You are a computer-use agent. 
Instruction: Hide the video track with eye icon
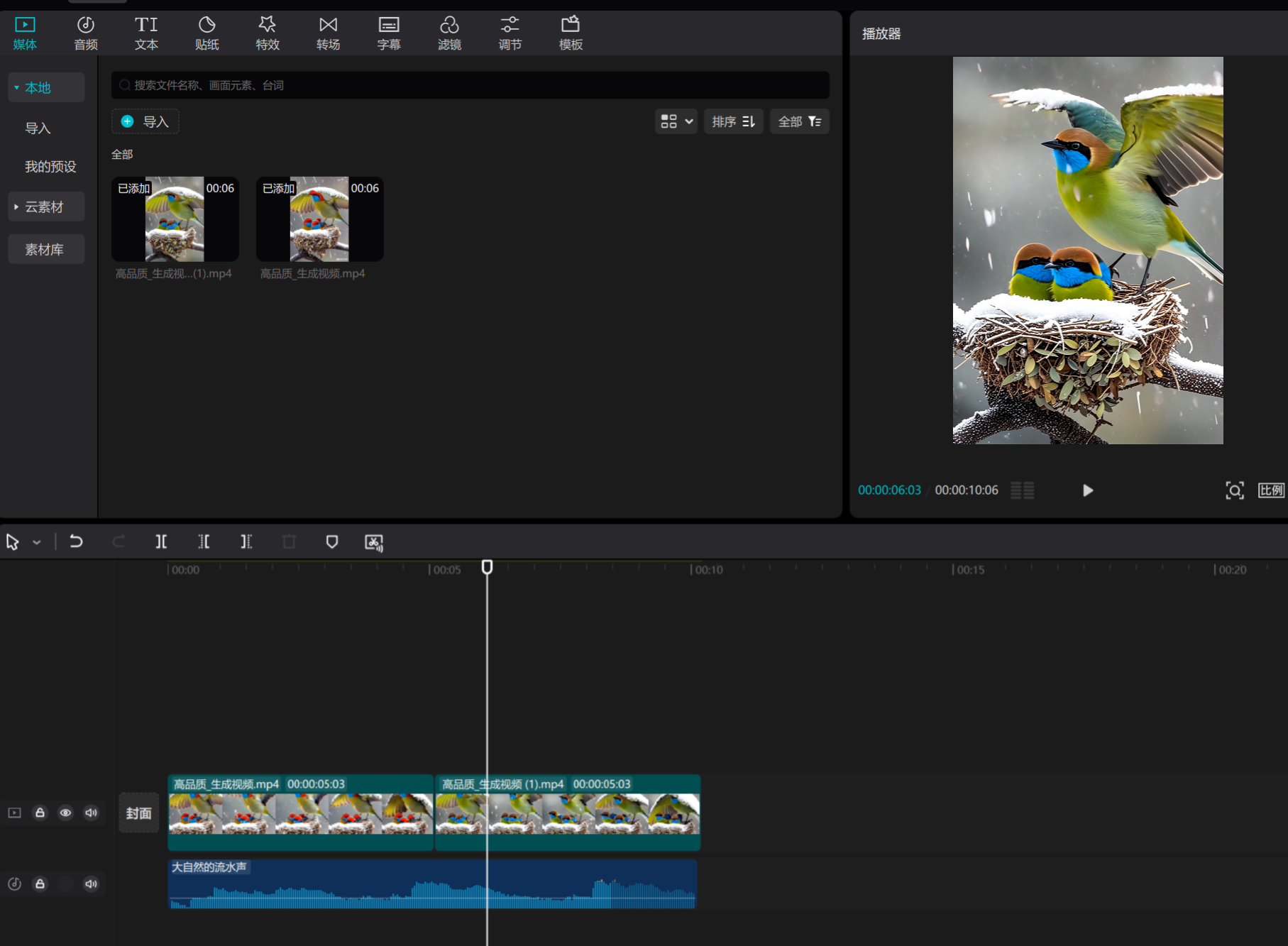click(x=65, y=813)
